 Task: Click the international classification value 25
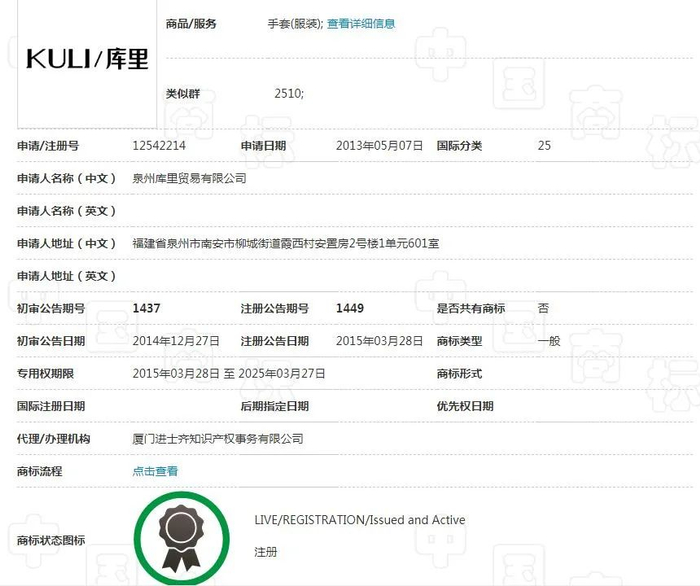(x=544, y=145)
